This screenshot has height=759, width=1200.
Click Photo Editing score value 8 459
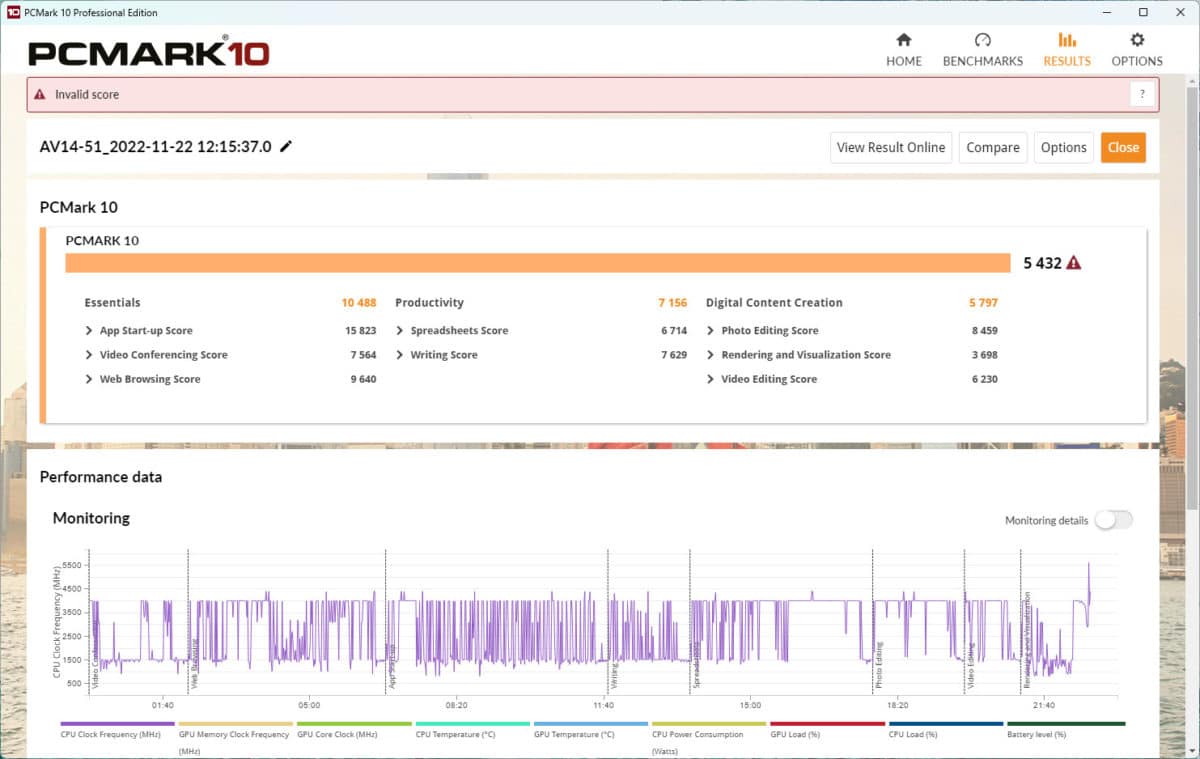(x=983, y=331)
